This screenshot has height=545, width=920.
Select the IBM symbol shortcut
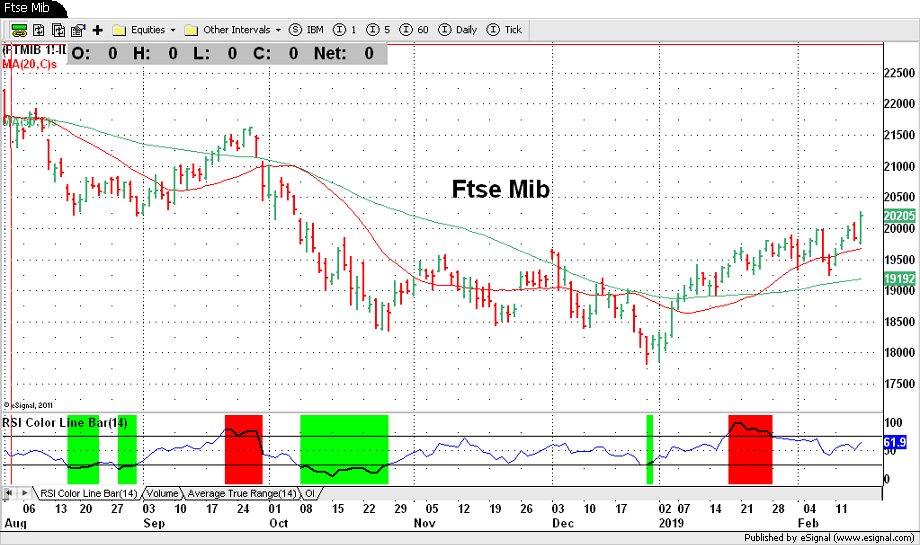click(x=306, y=30)
